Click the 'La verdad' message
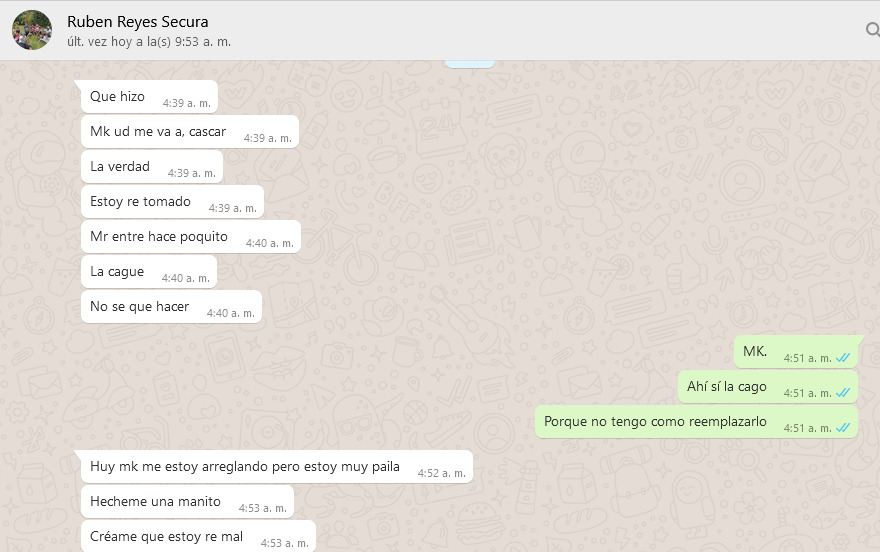 152,167
